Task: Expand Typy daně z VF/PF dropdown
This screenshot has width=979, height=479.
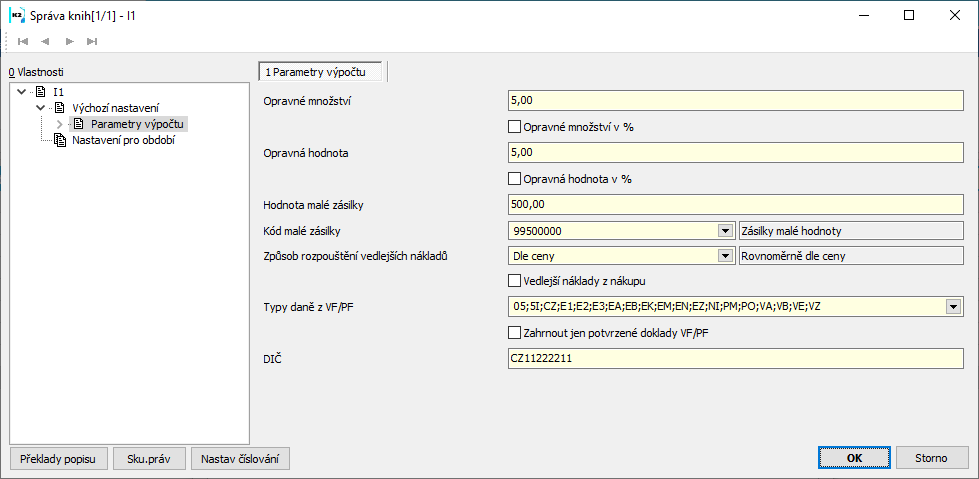Action: [x=953, y=307]
